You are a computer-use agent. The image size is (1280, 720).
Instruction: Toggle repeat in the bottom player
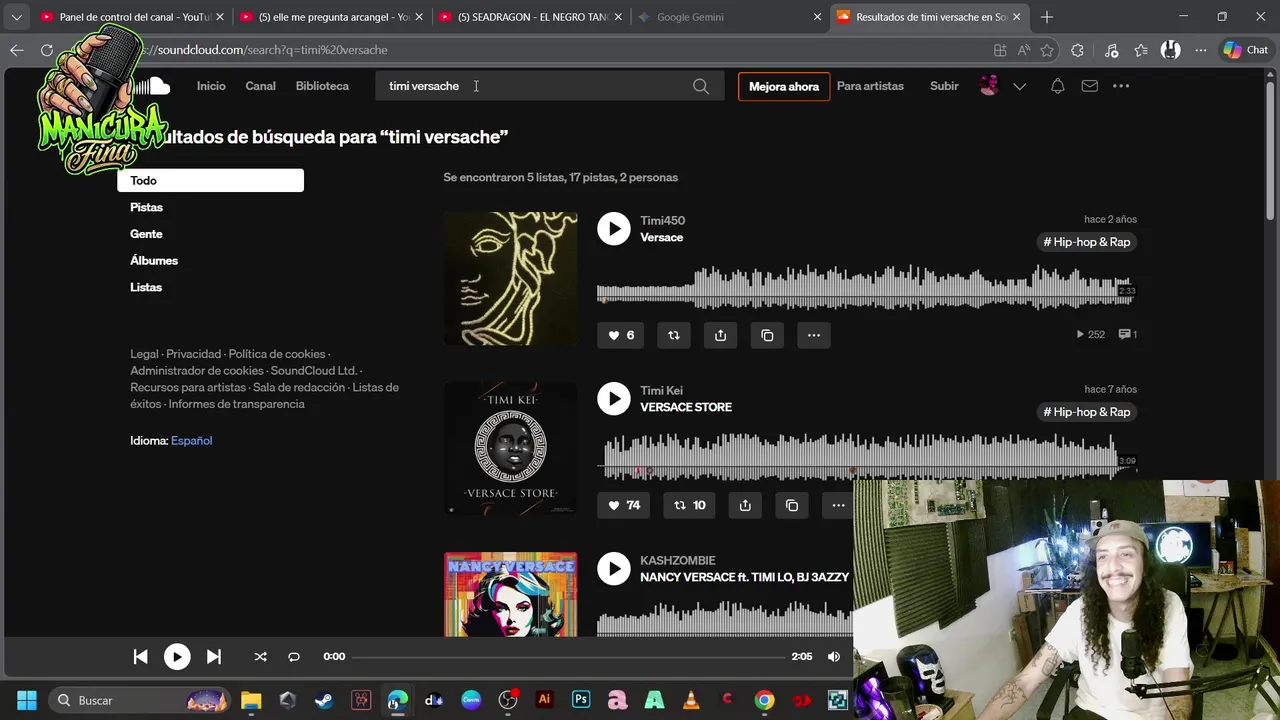point(294,657)
